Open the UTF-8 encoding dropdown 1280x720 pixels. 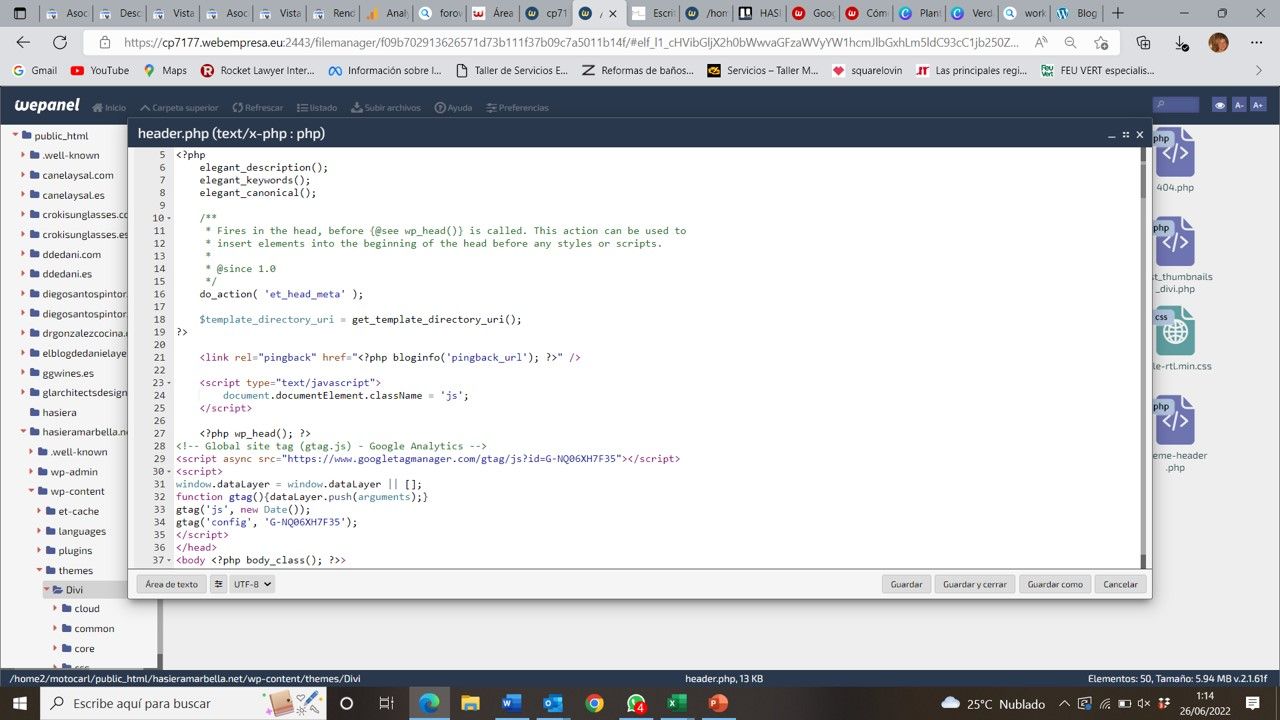(252, 584)
